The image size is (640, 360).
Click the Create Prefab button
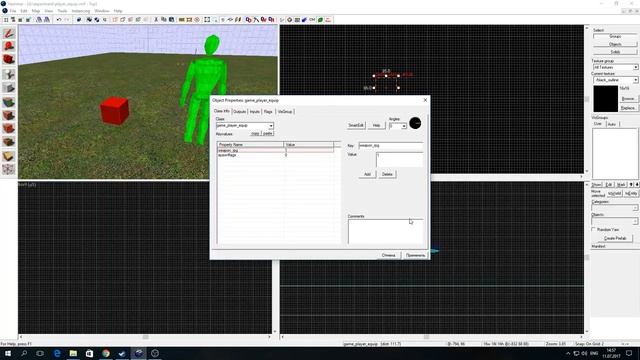pyautogui.click(x=615, y=238)
